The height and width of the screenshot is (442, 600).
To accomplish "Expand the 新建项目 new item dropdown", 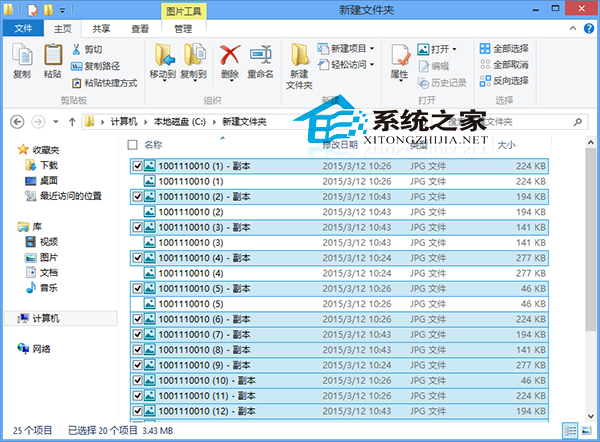I will pos(372,49).
